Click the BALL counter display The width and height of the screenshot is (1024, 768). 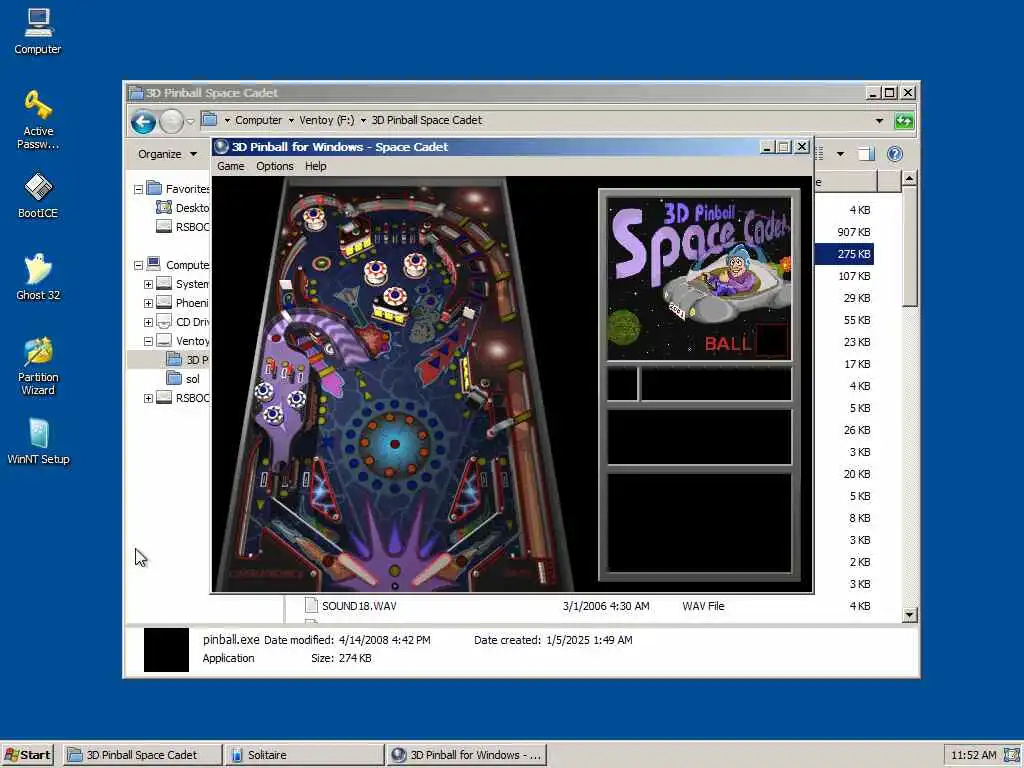(746, 342)
